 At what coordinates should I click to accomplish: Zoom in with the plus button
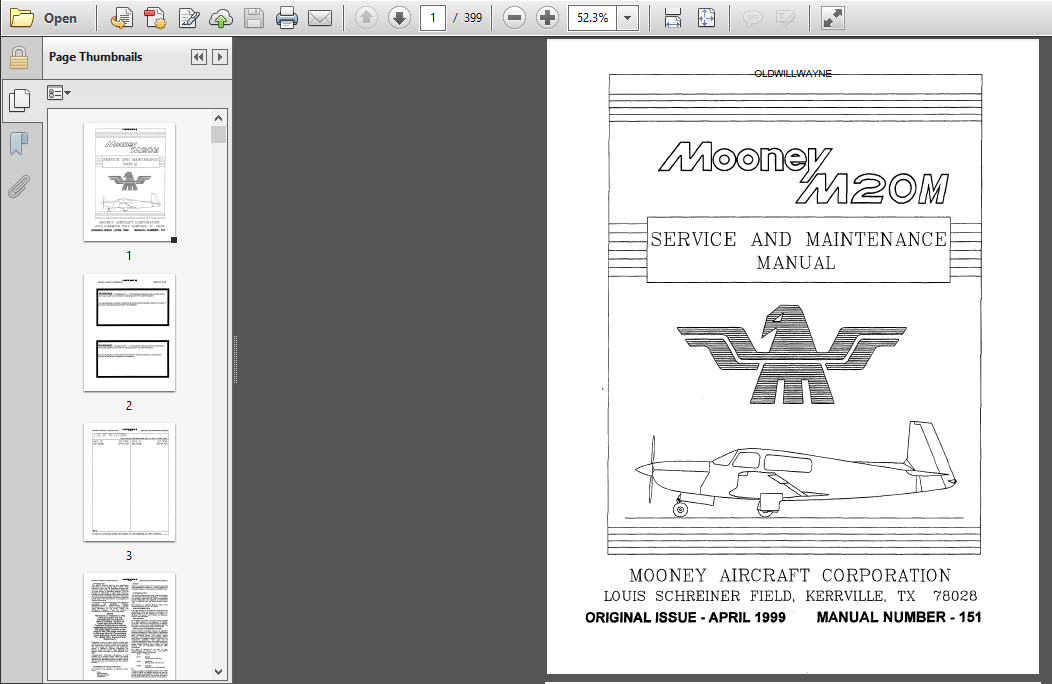coord(547,18)
